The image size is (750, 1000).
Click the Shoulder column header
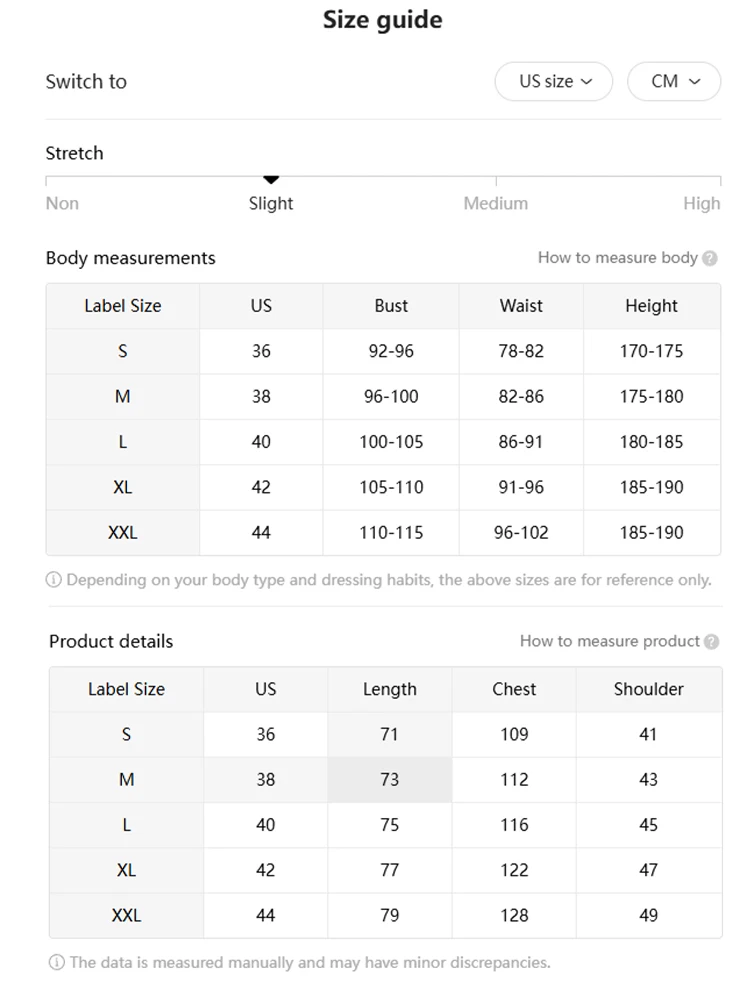click(x=648, y=689)
